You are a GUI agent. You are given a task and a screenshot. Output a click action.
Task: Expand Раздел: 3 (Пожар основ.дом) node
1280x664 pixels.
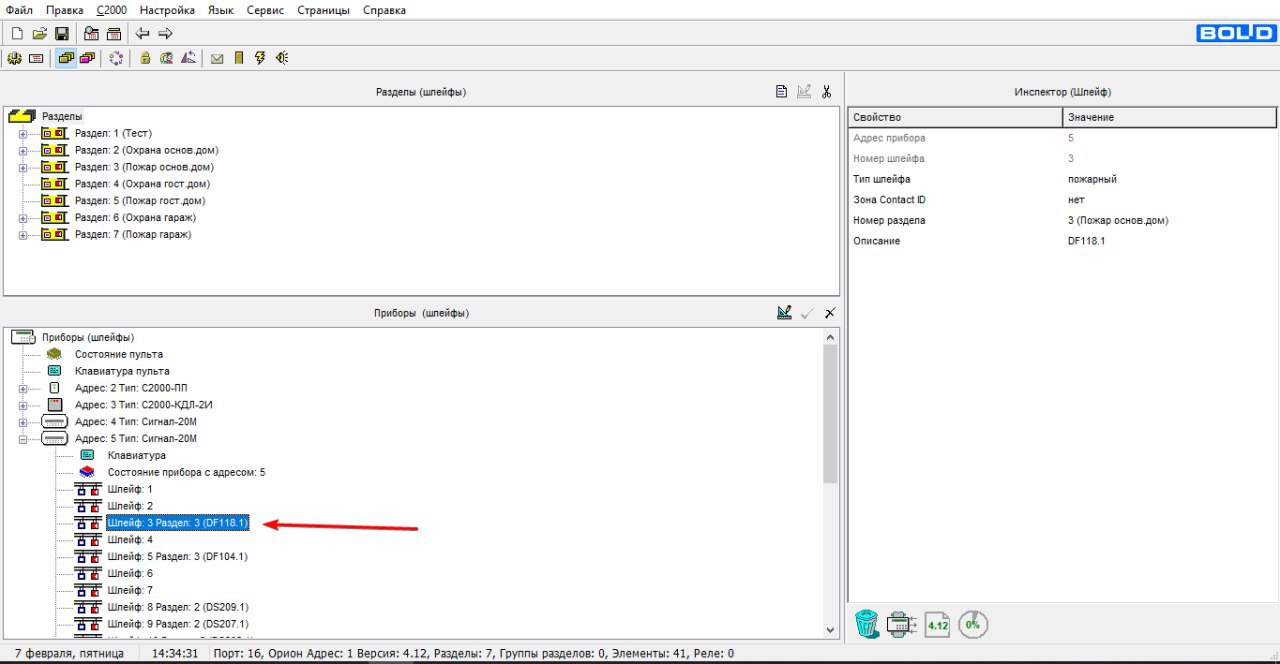[x=23, y=167]
